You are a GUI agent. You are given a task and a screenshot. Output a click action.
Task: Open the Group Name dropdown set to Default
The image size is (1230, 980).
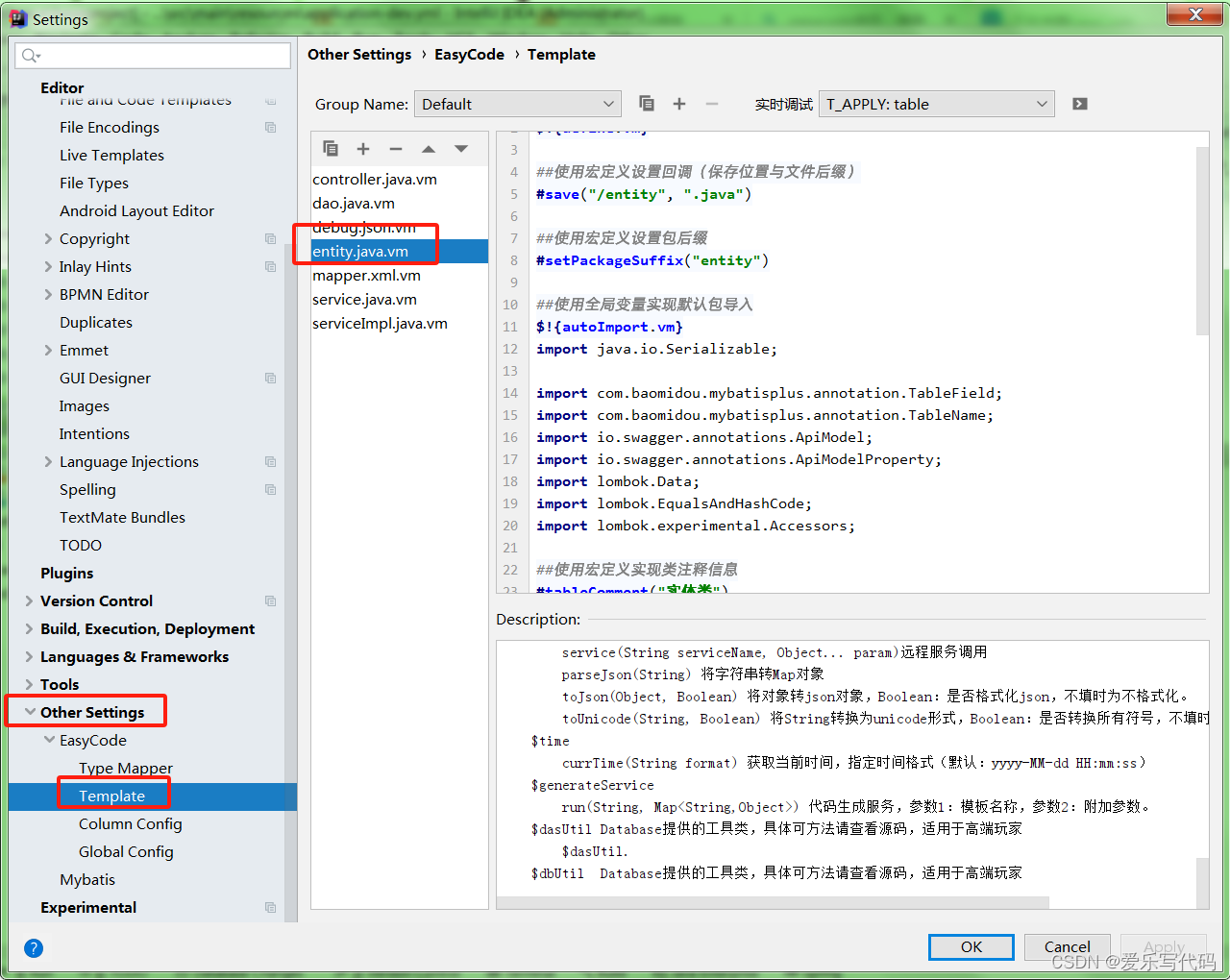tap(518, 104)
